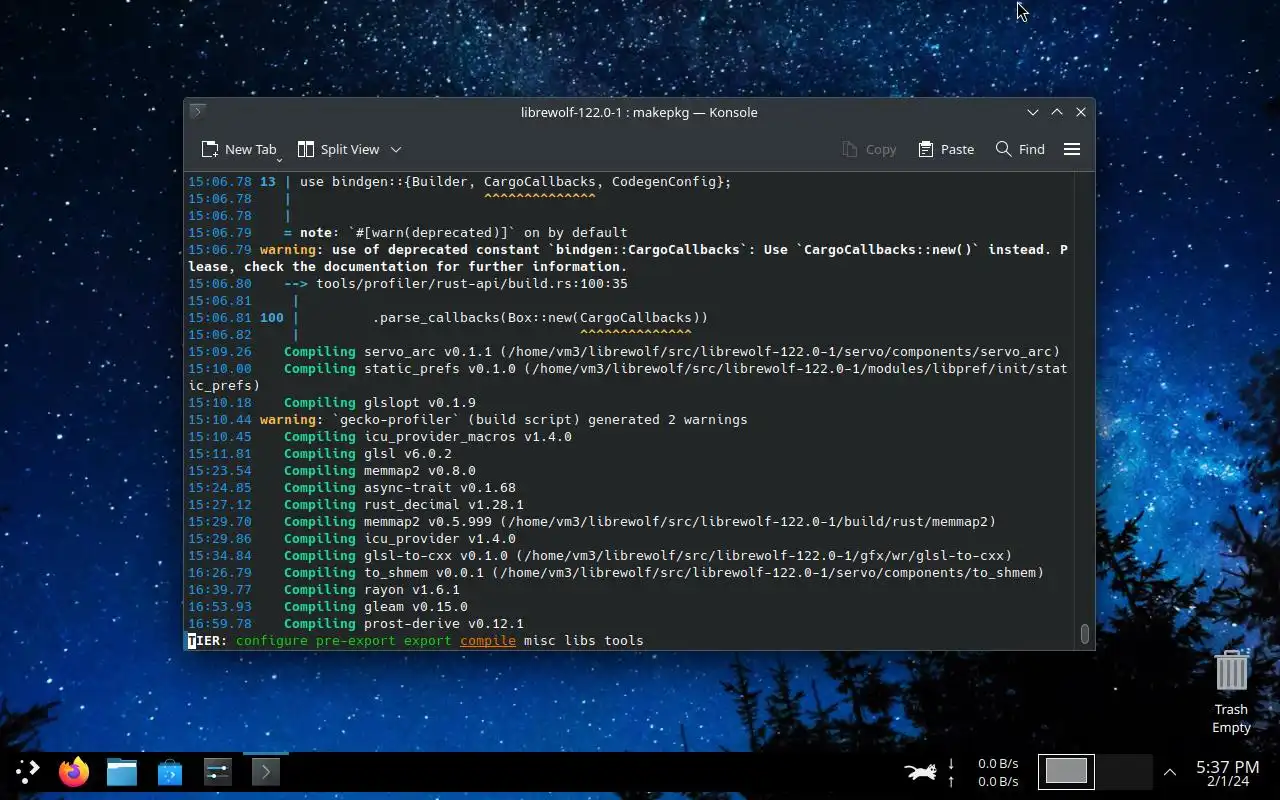Open Dolphin file manager from taskbar

pos(122,772)
